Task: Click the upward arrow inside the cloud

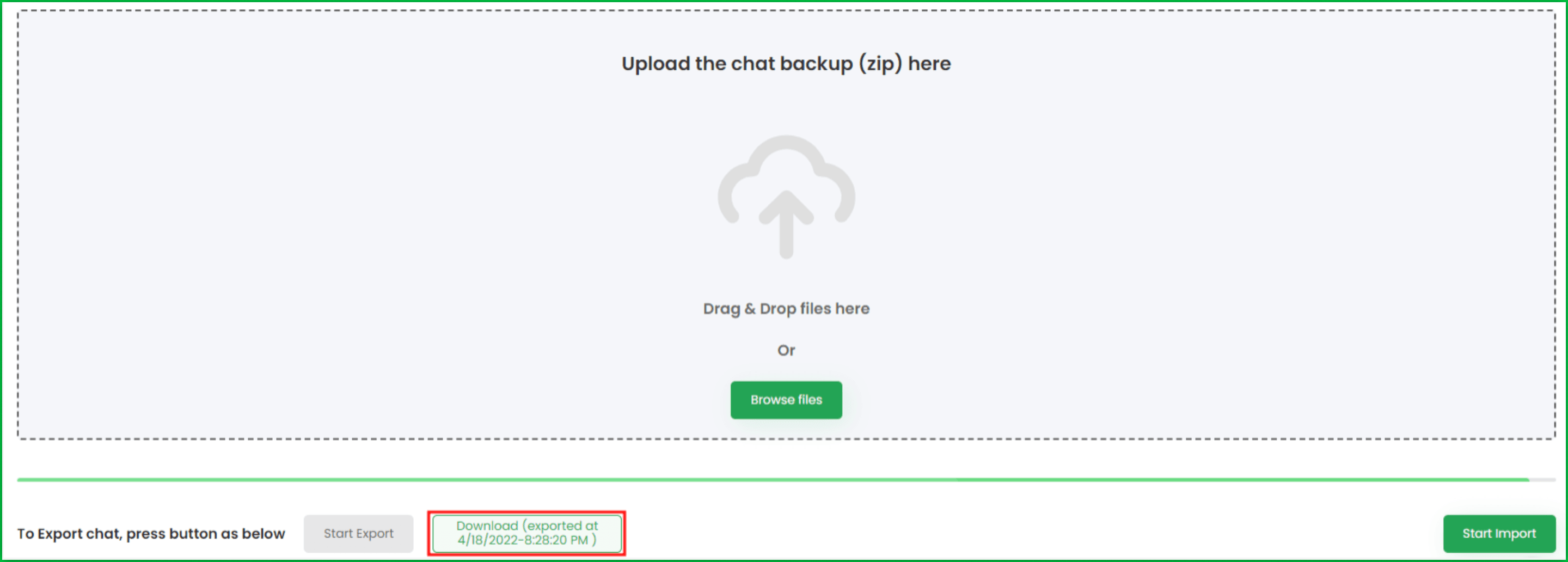Action: pyautogui.click(x=786, y=224)
